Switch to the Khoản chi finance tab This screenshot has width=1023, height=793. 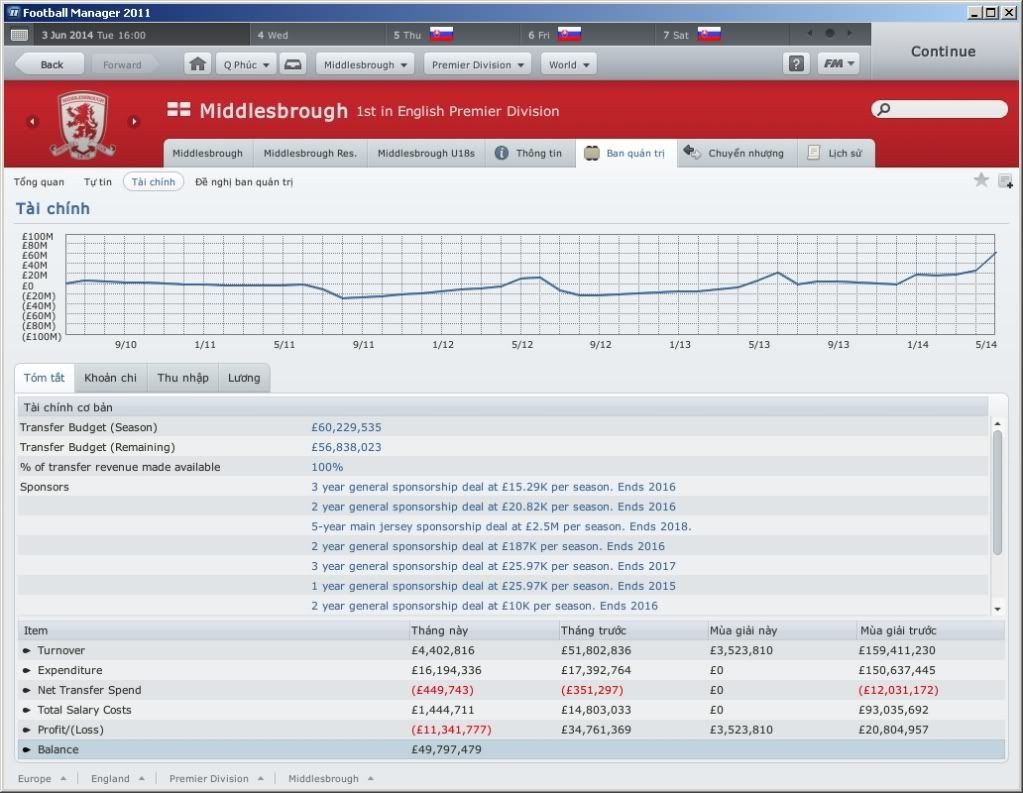click(x=110, y=378)
